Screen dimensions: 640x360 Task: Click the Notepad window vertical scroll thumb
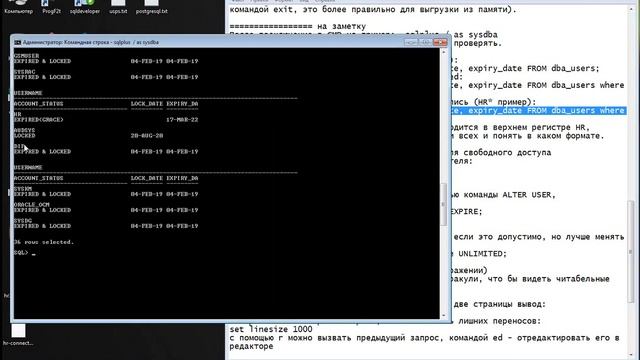tap(631, 252)
